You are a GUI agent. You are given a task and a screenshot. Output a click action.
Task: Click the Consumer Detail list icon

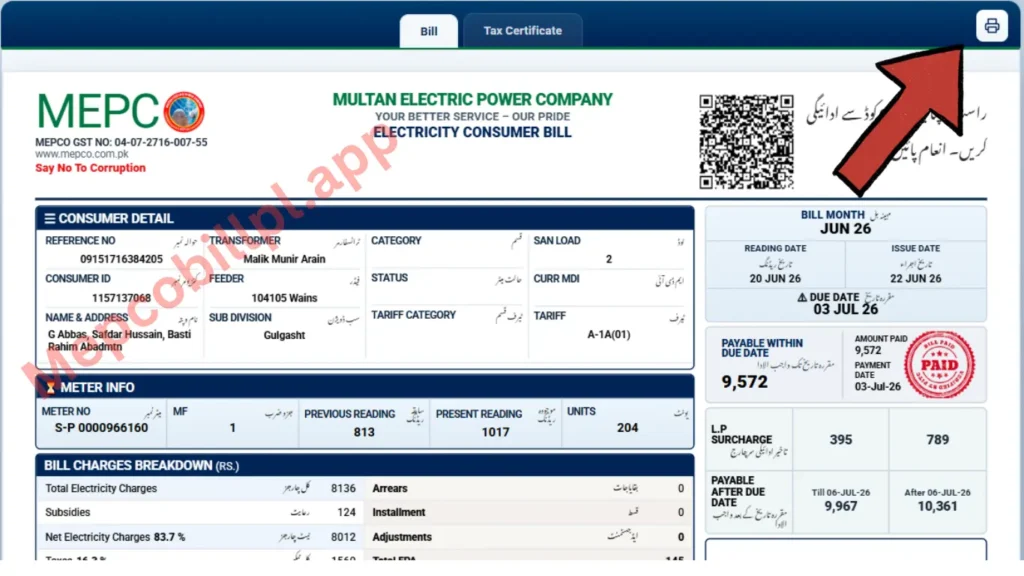coord(50,218)
